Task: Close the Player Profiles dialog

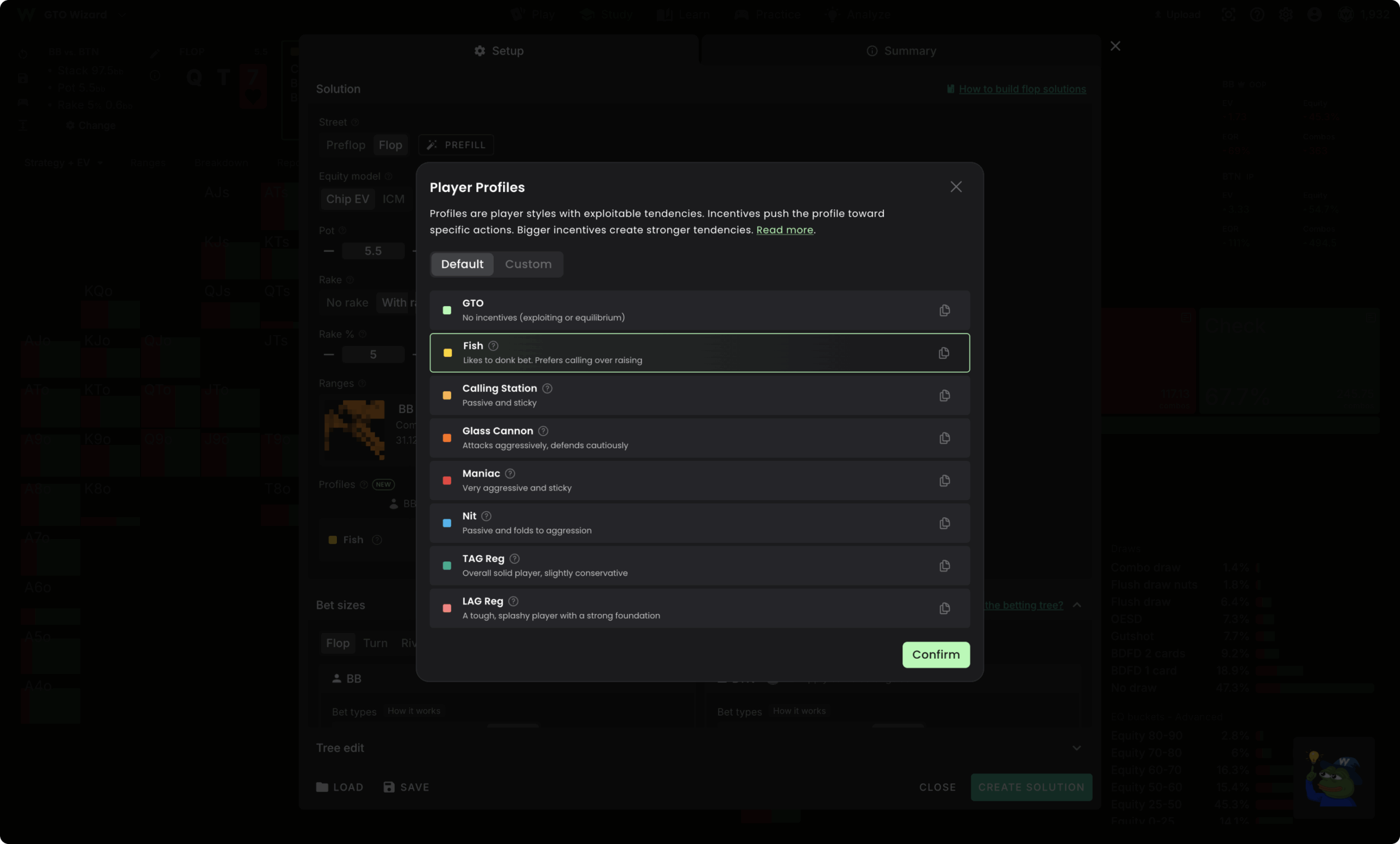Action: click(956, 187)
